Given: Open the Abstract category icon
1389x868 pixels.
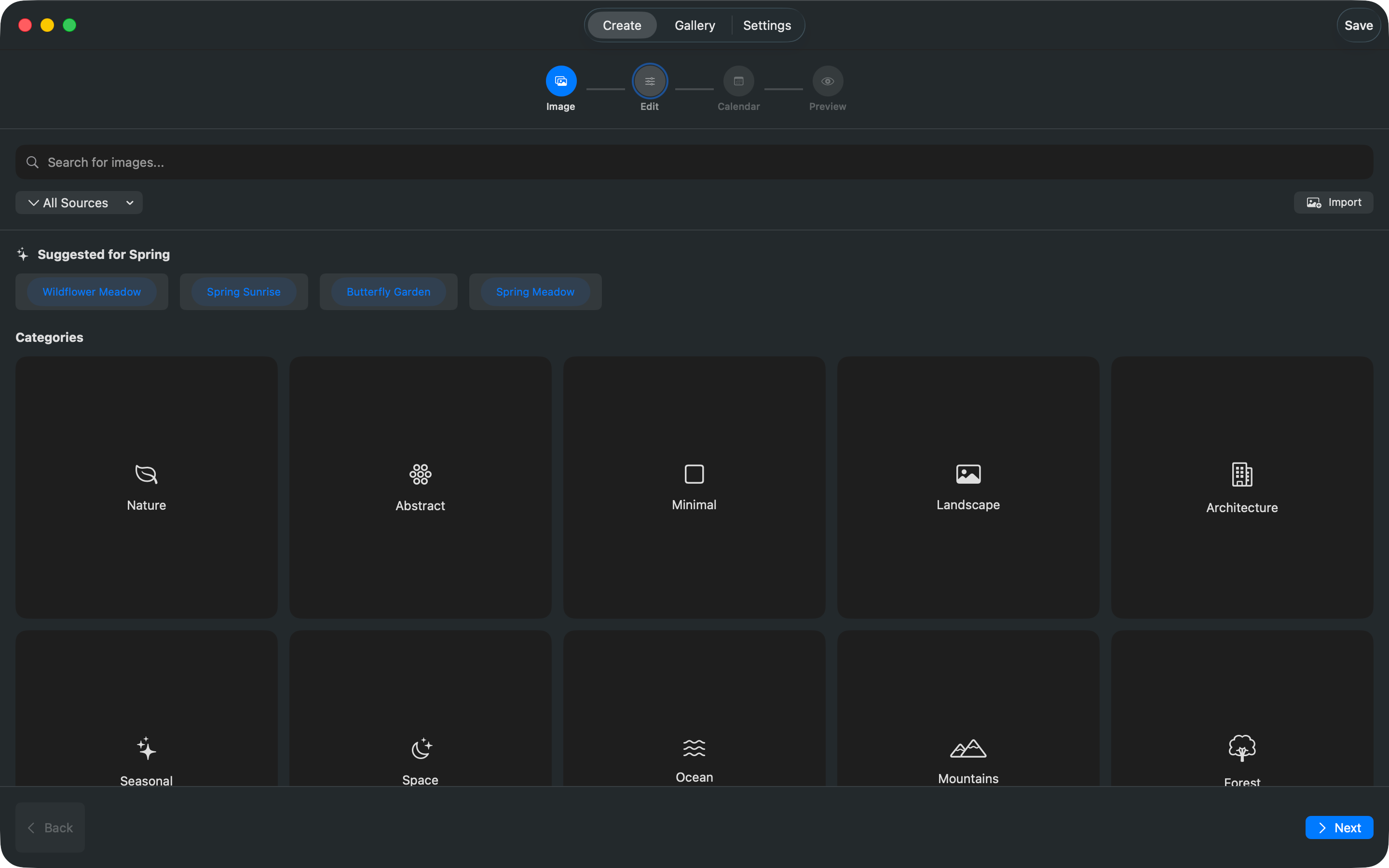Looking at the screenshot, I should pyautogui.click(x=420, y=474).
